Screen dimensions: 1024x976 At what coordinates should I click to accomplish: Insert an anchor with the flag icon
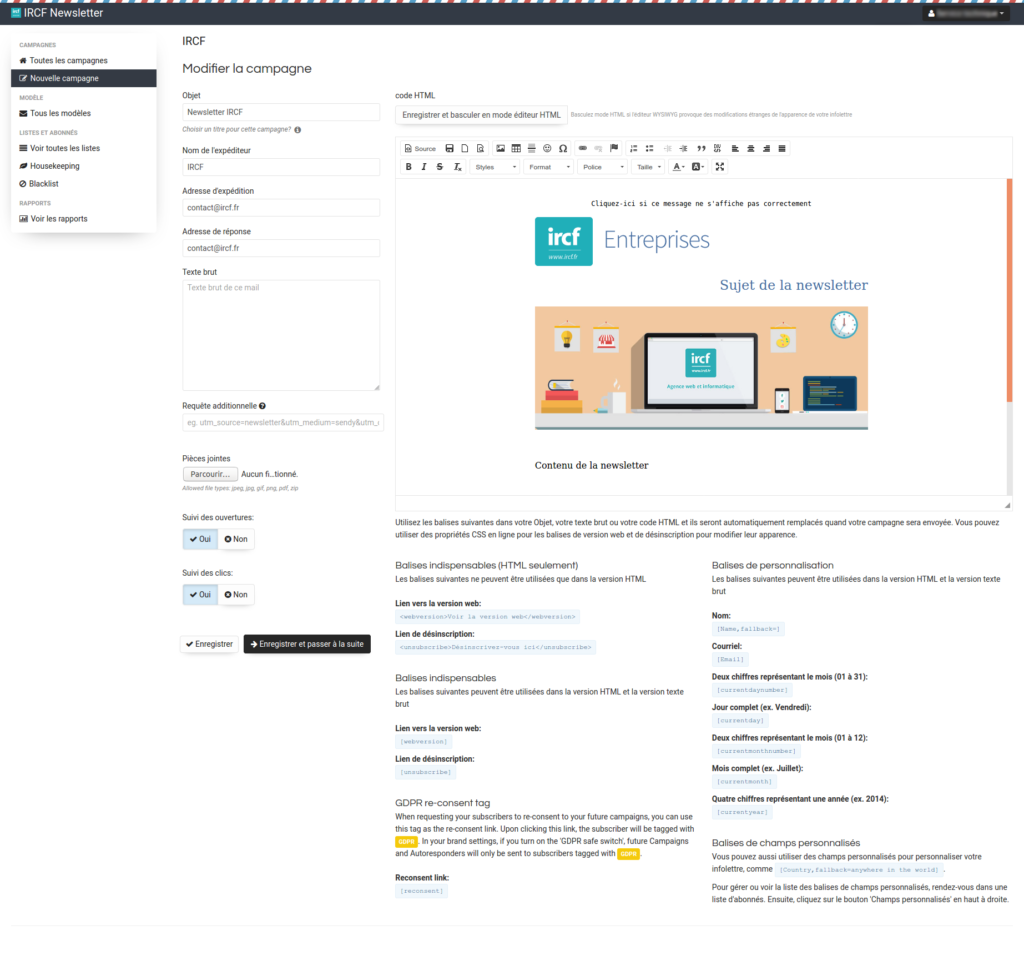(x=614, y=148)
